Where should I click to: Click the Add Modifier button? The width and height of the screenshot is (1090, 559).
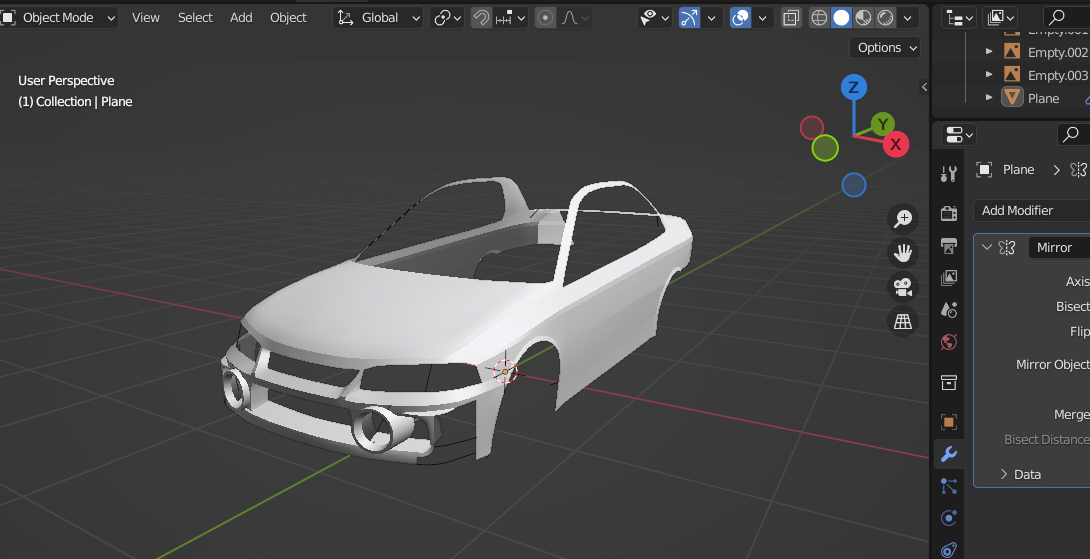pyautogui.click(x=1032, y=210)
